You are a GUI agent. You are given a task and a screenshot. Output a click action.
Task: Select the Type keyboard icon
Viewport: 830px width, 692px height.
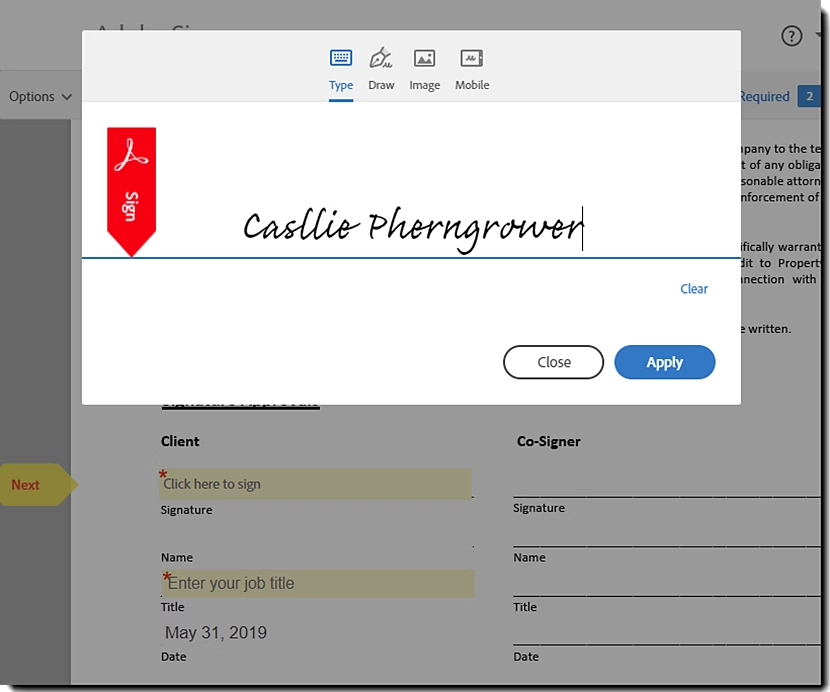pos(340,58)
